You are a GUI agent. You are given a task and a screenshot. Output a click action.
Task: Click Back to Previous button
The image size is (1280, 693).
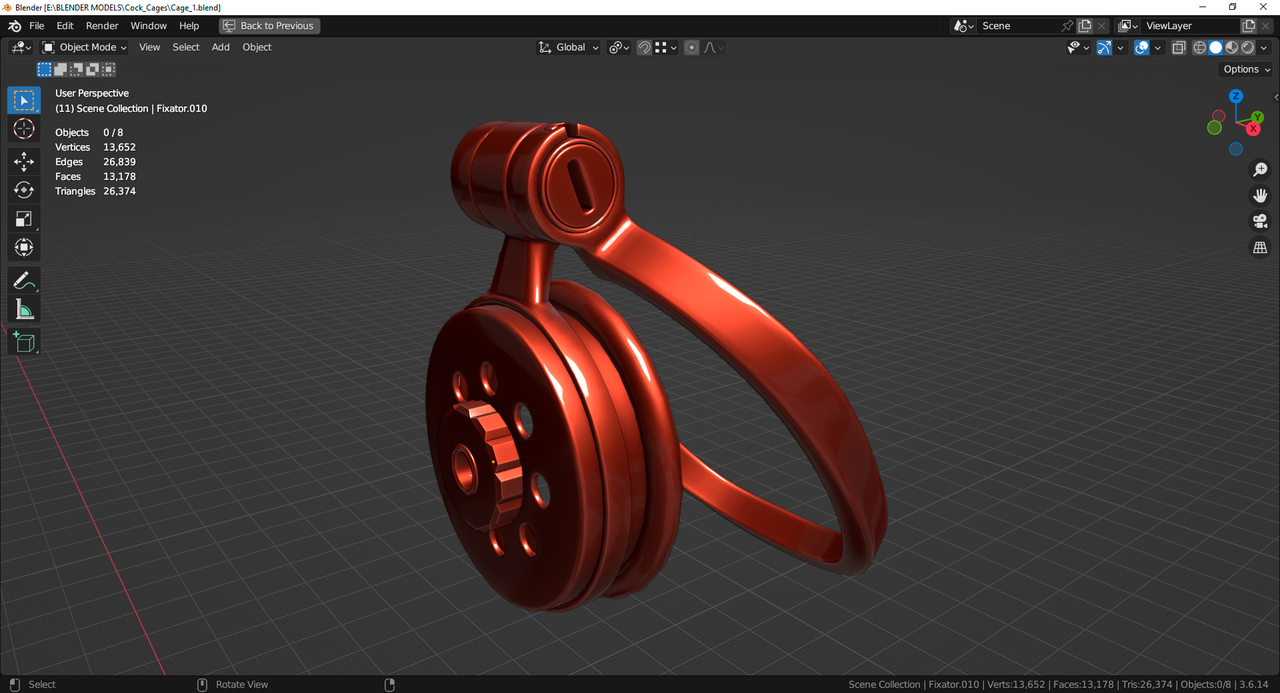click(x=270, y=26)
